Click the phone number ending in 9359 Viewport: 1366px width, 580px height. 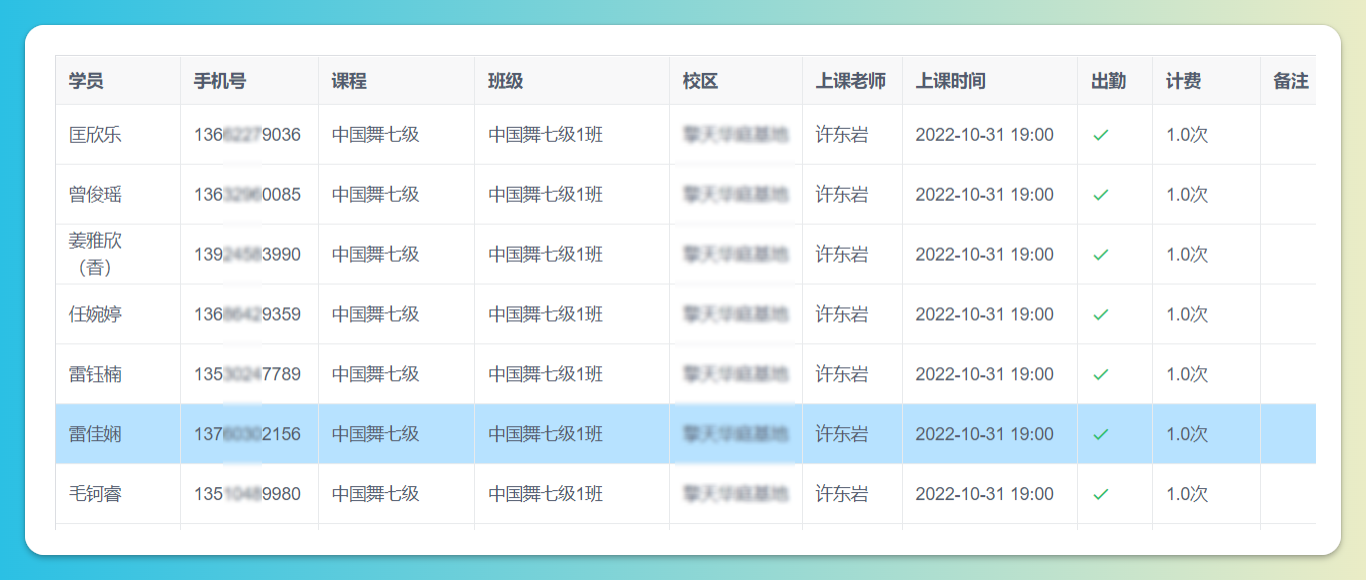pyautogui.click(x=247, y=315)
